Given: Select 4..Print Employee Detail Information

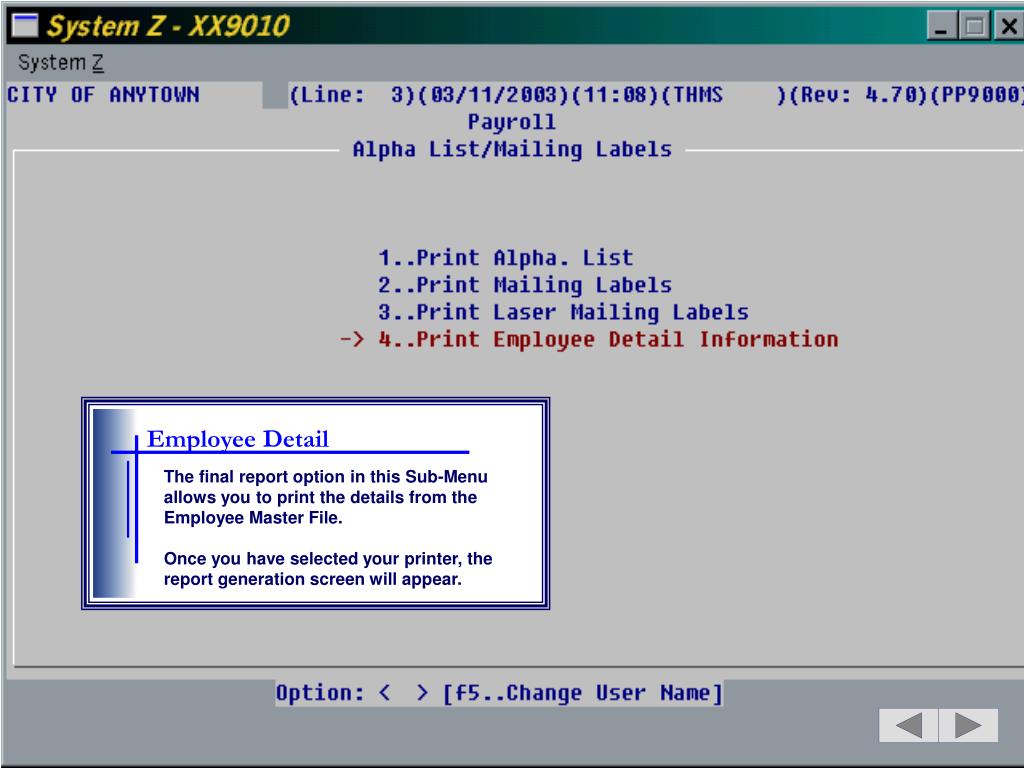Looking at the screenshot, I should [x=607, y=339].
